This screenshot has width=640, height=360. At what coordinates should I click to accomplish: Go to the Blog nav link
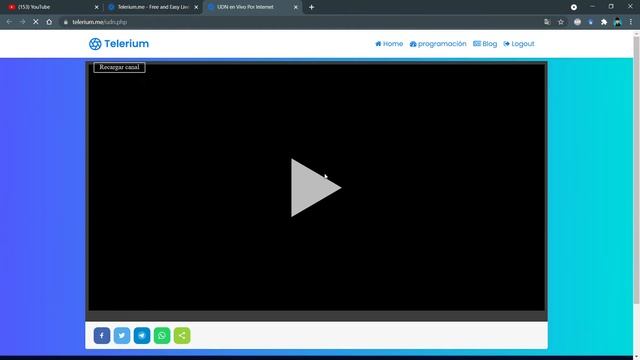coord(485,44)
